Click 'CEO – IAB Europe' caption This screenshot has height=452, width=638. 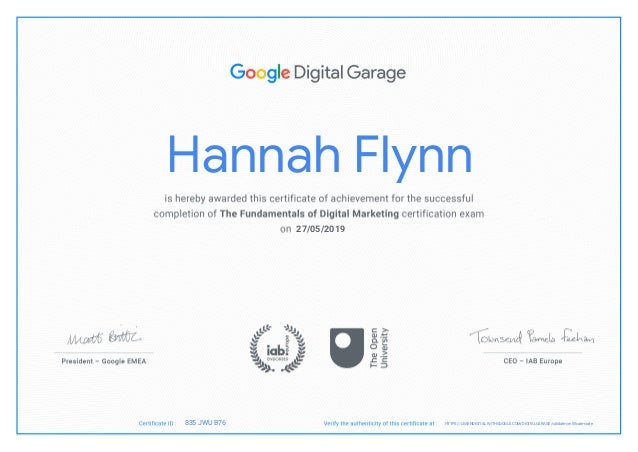point(533,361)
